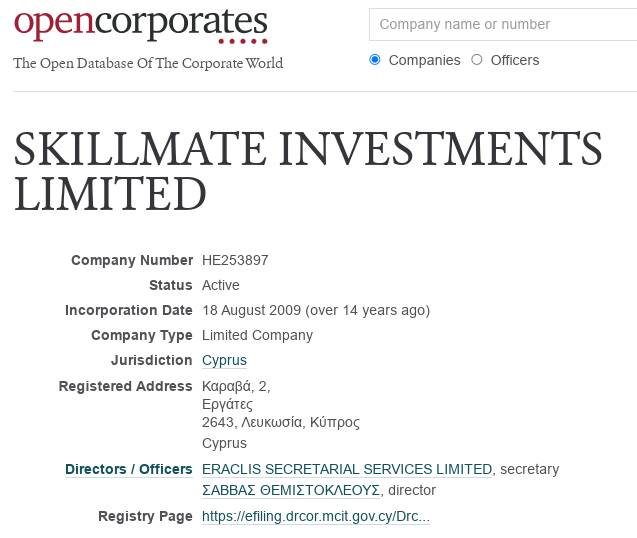Screen dimensions: 637x538
Task: Click the Companies radio label text
Action: (425, 60)
